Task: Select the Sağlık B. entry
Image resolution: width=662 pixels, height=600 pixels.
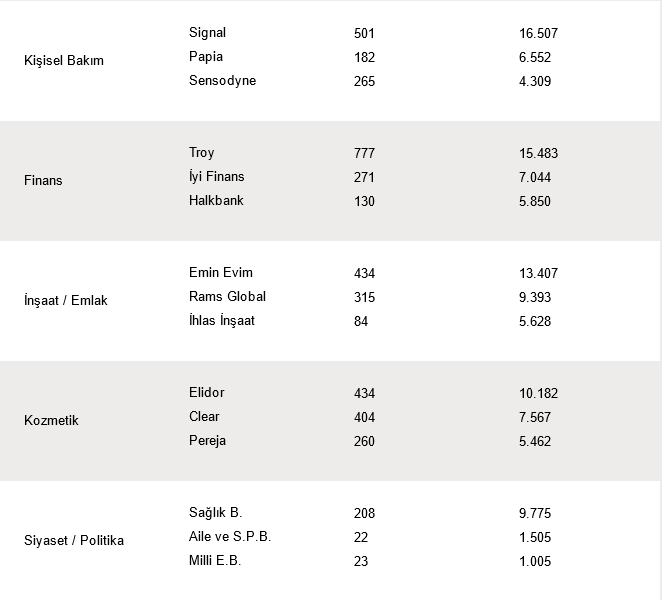Action: coord(216,513)
